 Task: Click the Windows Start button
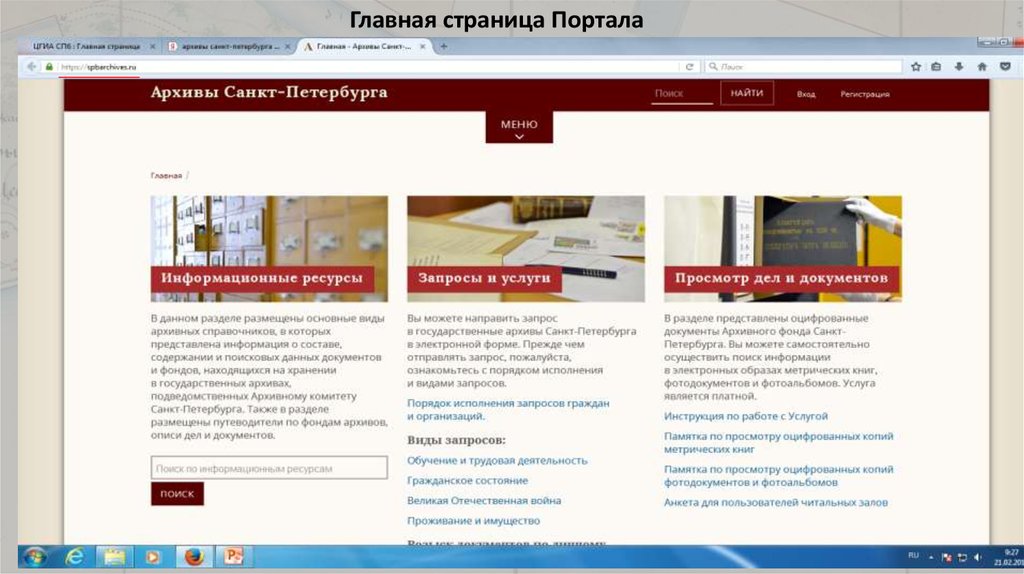[33, 556]
